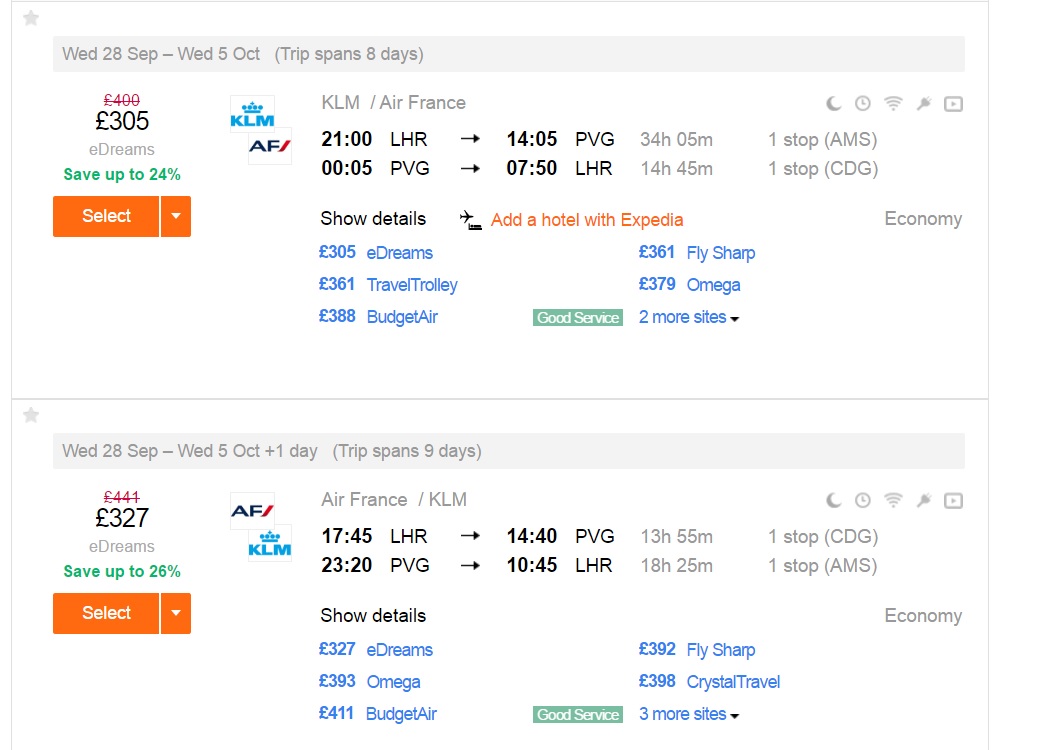
Task: Expand the 2 more sites list
Action: (x=689, y=317)
